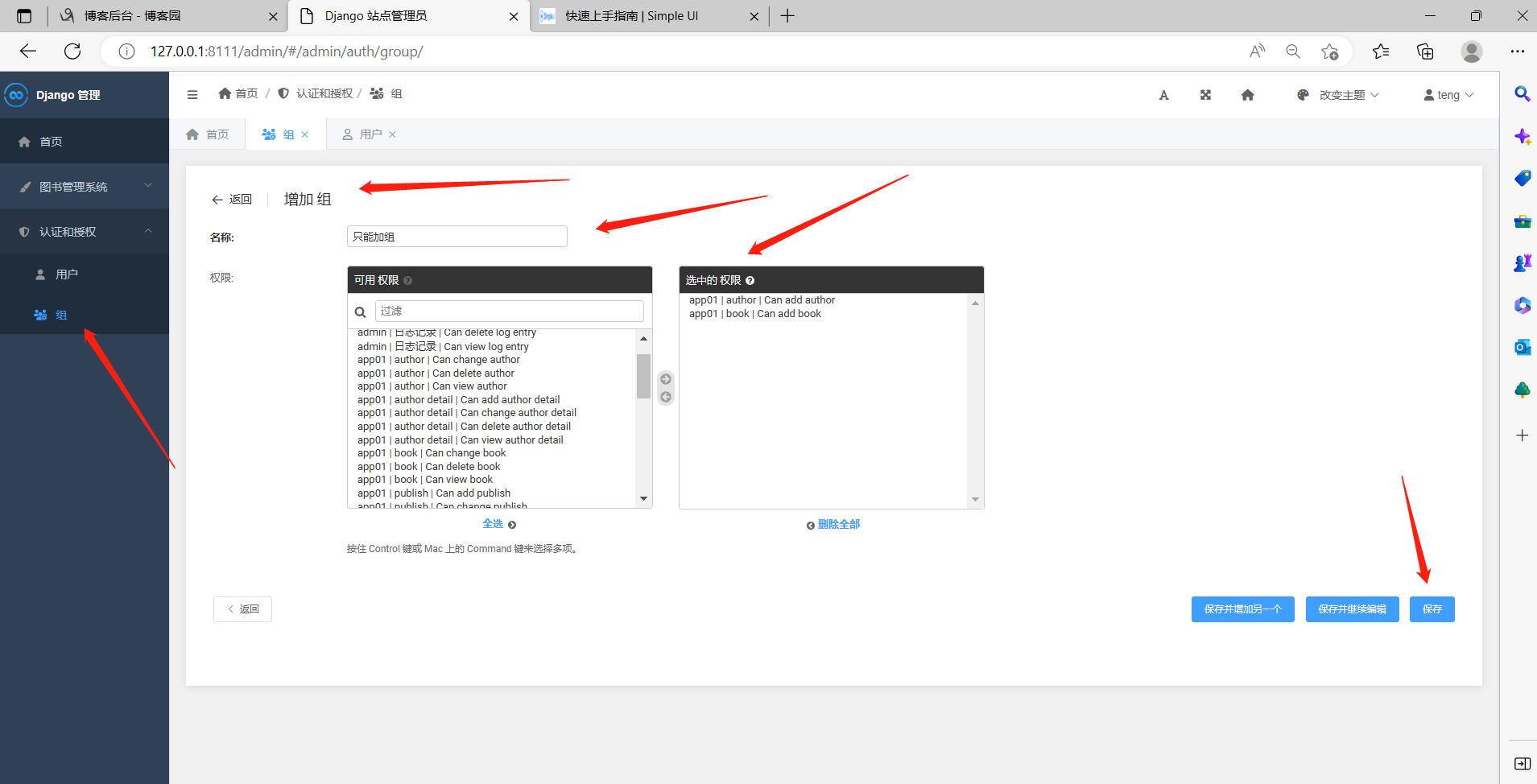Image resolution: width=1537 pixels, height=784 pixels.
Task: Add a new app to Edge sidebar
Action: point(1522,435)
